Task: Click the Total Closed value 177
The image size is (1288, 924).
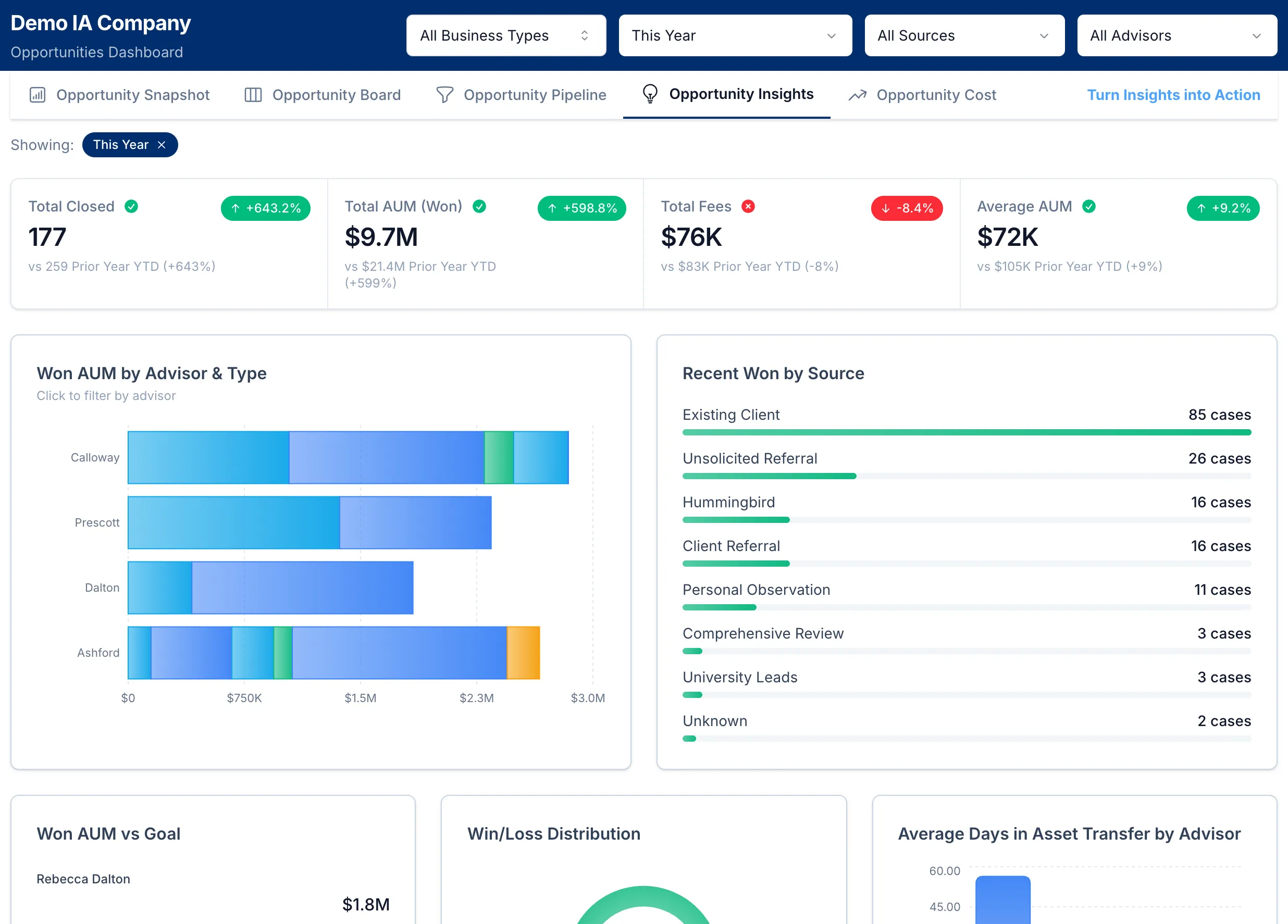Action: point(47,237)
